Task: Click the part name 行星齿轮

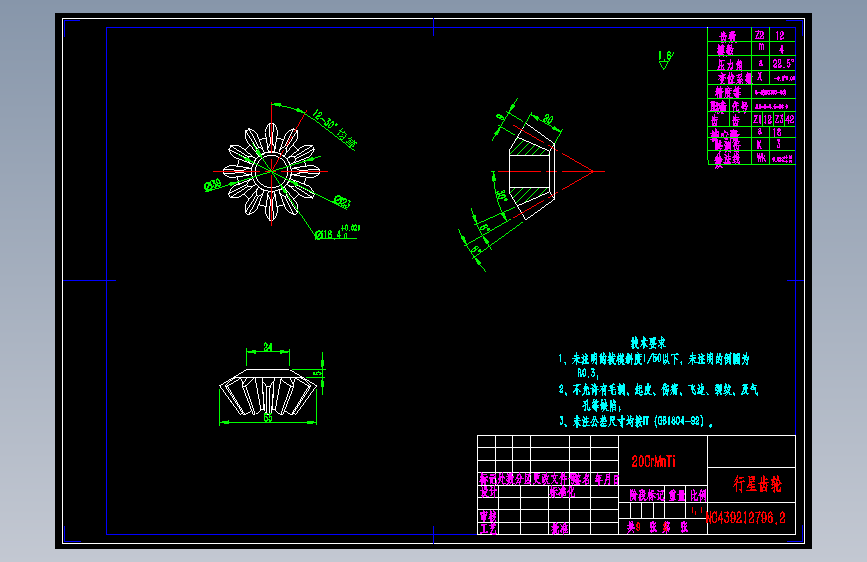Action: click(x=758, y=484)
